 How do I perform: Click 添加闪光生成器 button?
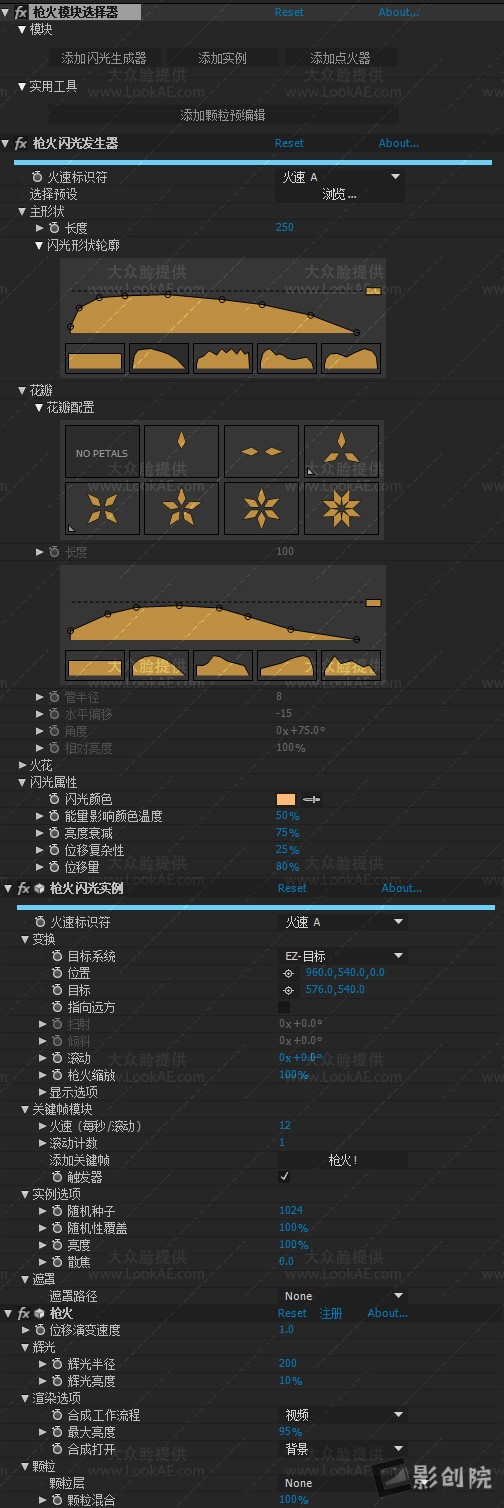coord(104,58)
